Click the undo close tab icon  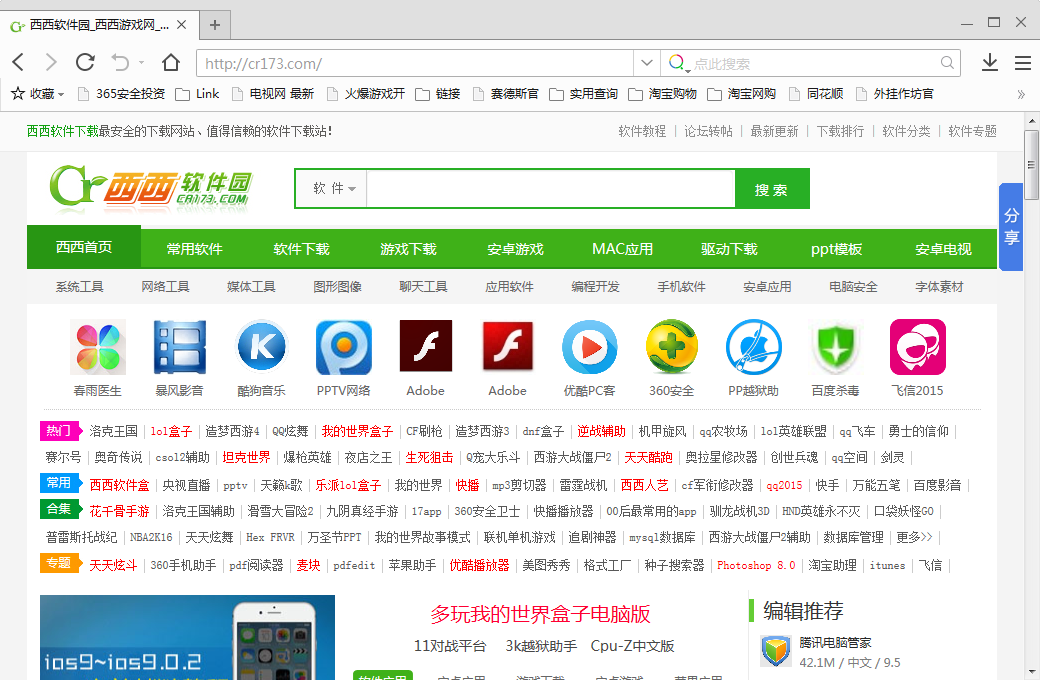pyautogui.click(x=120, y=62)
